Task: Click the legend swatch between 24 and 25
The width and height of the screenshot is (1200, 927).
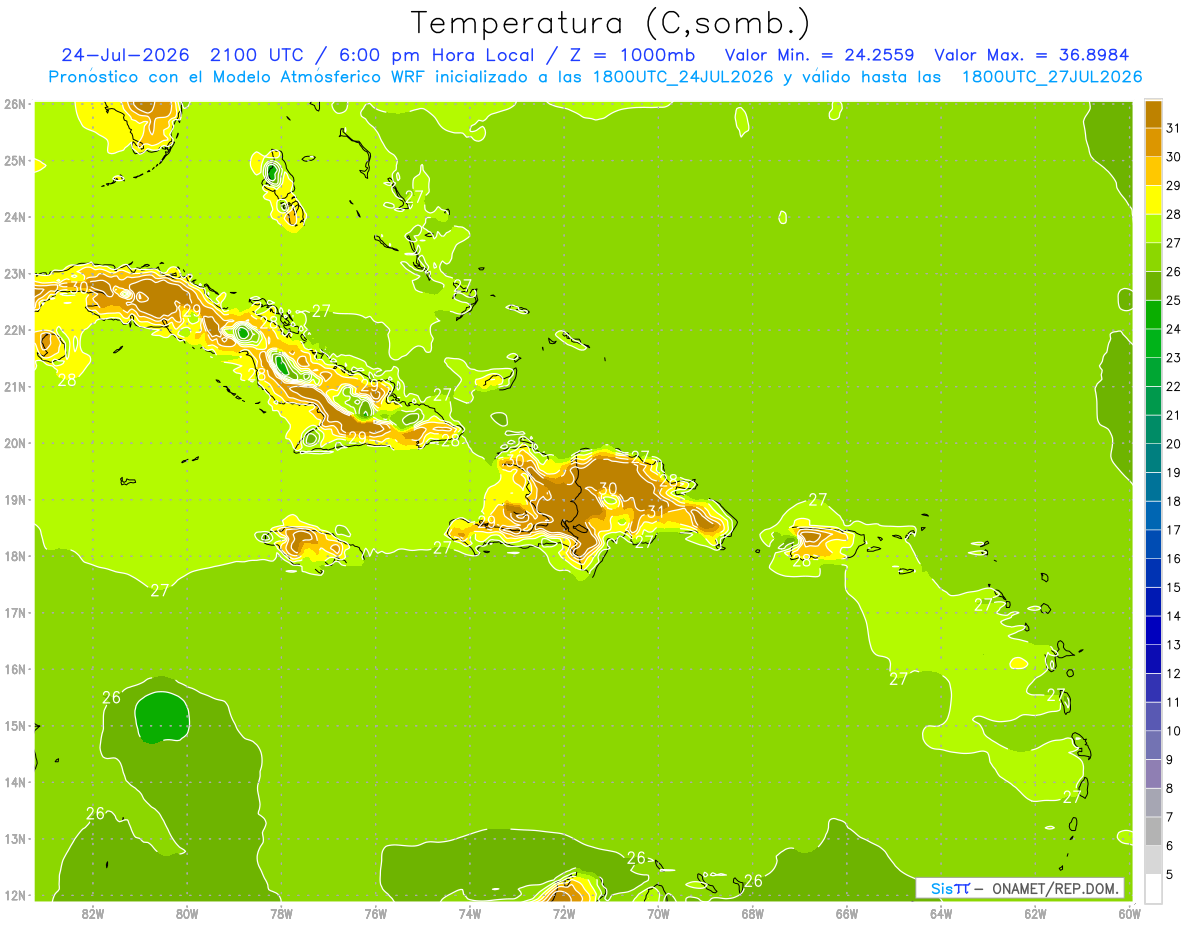Action: [x=1153, y=314]
